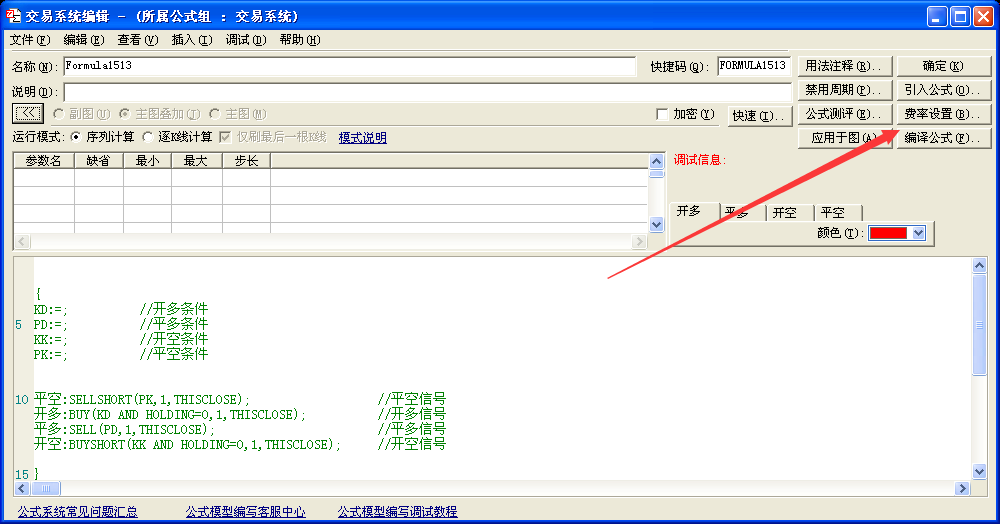The image size is (1000, 524).
Task: Click the 最小 column header
Action: (x=147, y=161)
